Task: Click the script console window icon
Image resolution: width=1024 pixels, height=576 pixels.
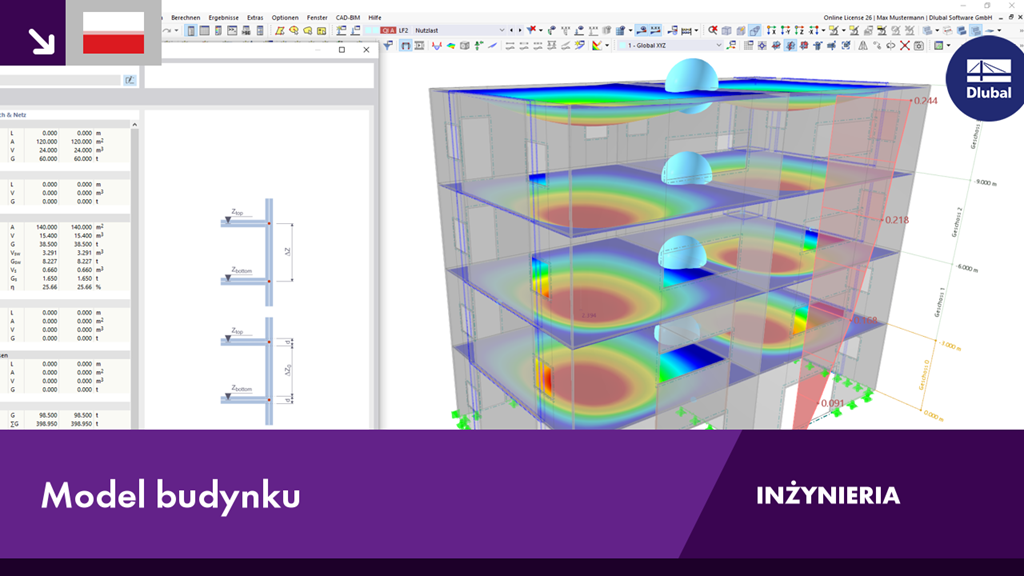Action: tap(232, 30)
